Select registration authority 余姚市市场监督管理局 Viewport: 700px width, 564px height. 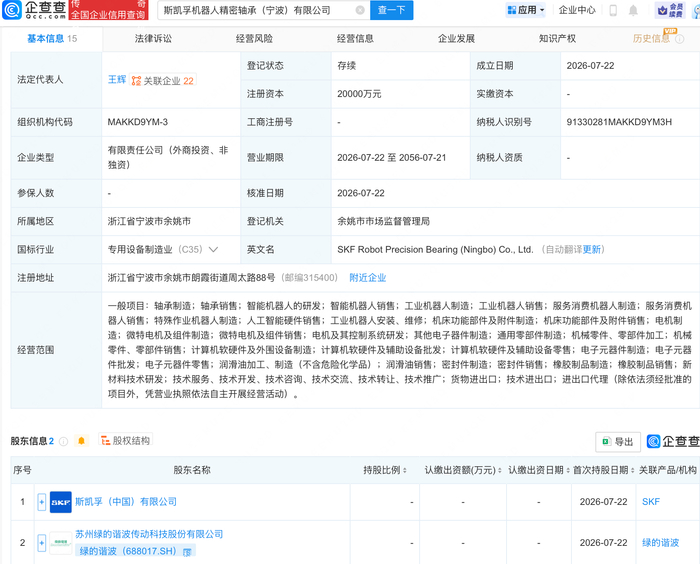click(383, 221)
